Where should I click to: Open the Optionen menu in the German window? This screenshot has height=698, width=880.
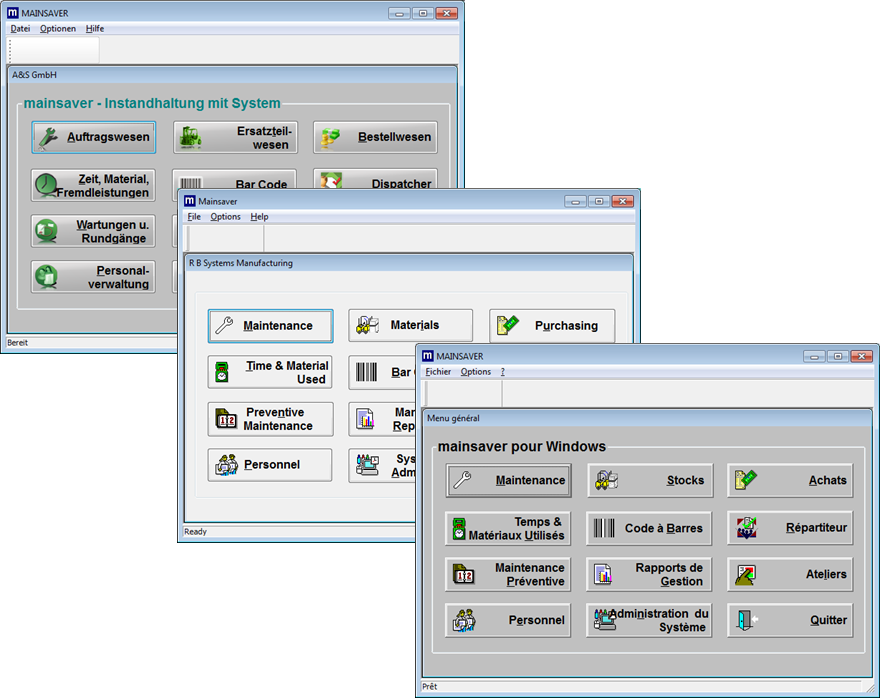tap(57, 28)
